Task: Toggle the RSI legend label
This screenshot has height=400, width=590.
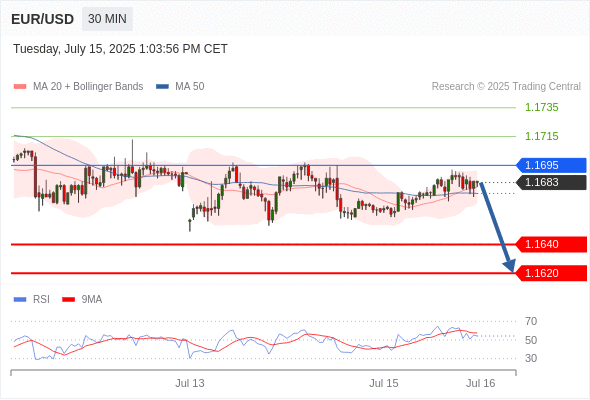Action: (x=41, y=300)
